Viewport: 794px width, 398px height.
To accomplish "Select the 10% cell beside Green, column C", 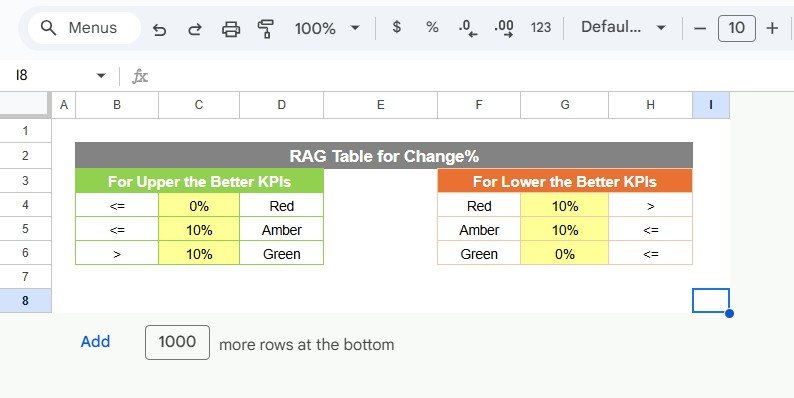I will tap(199, 253).
